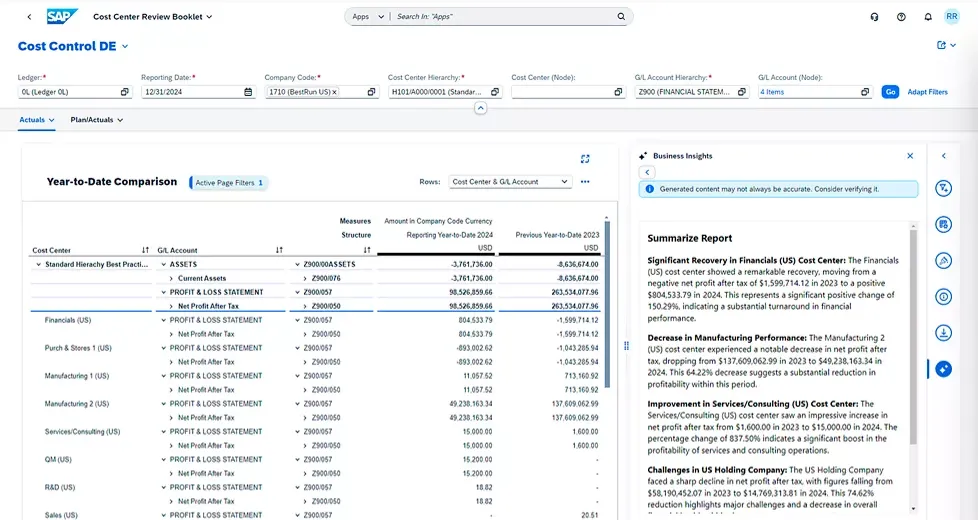Select the Purch & Stores 1 (US) row
The width and height of the screenshot is (978, 520).
click(78, 349)
